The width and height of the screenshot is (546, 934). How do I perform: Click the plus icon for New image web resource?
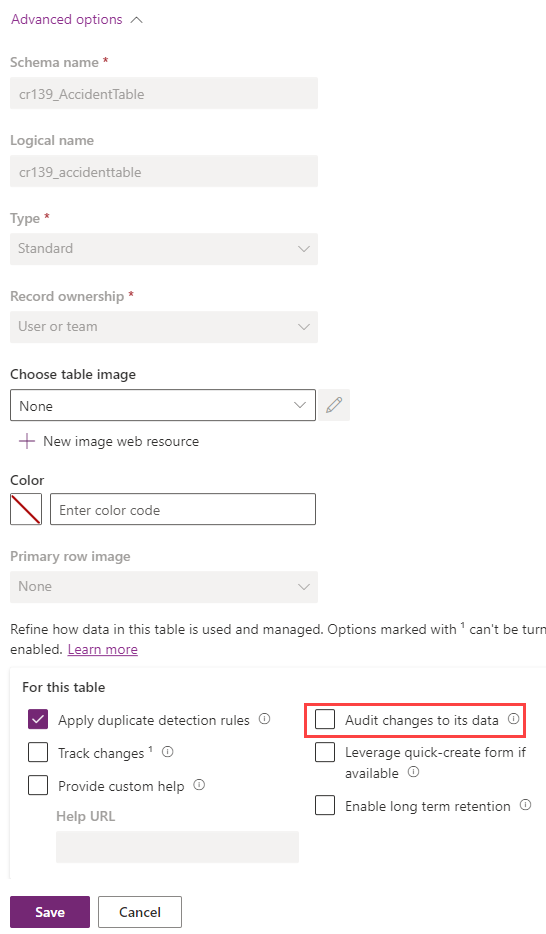click(x=27, y=441)
